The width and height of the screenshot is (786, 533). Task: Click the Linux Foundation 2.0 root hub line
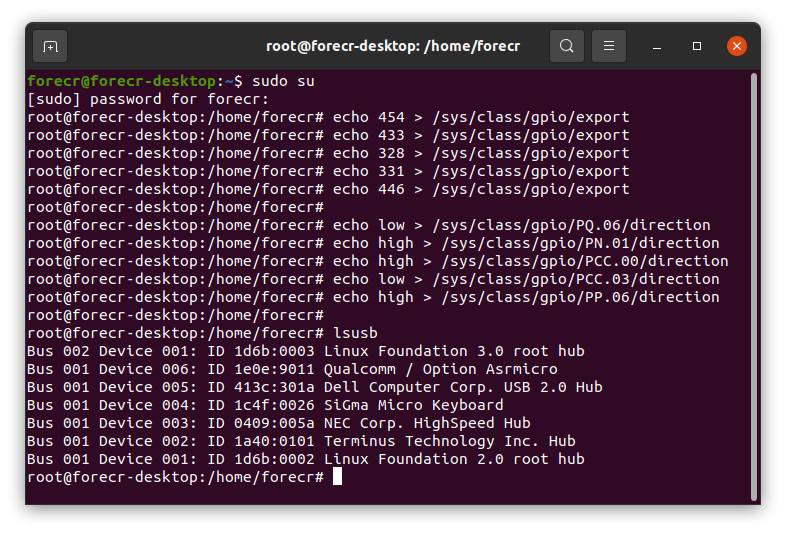pos(306,459)
